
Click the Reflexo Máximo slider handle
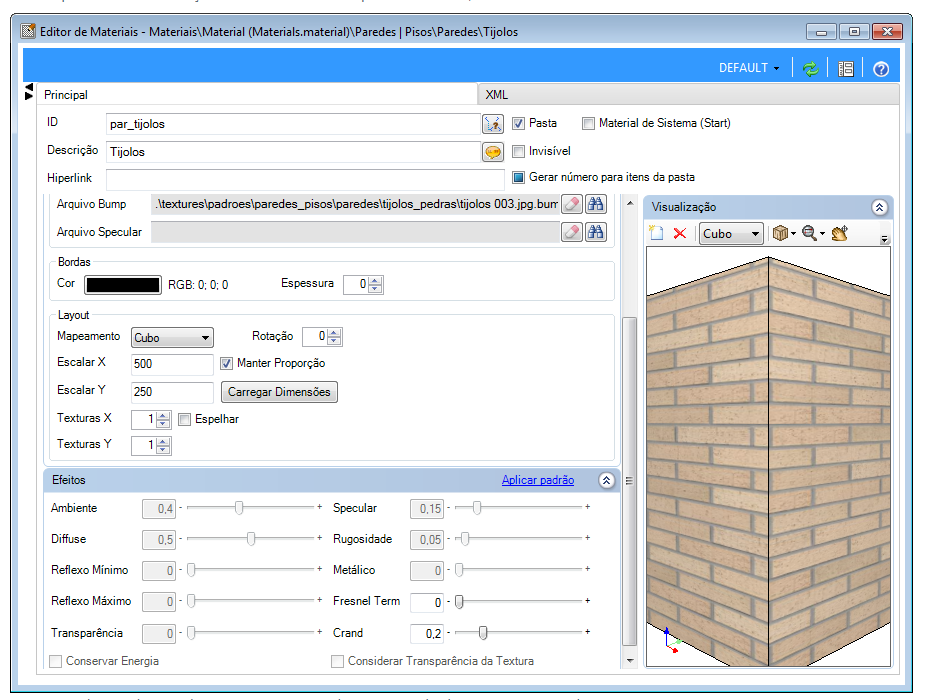(x=191, y=602)
